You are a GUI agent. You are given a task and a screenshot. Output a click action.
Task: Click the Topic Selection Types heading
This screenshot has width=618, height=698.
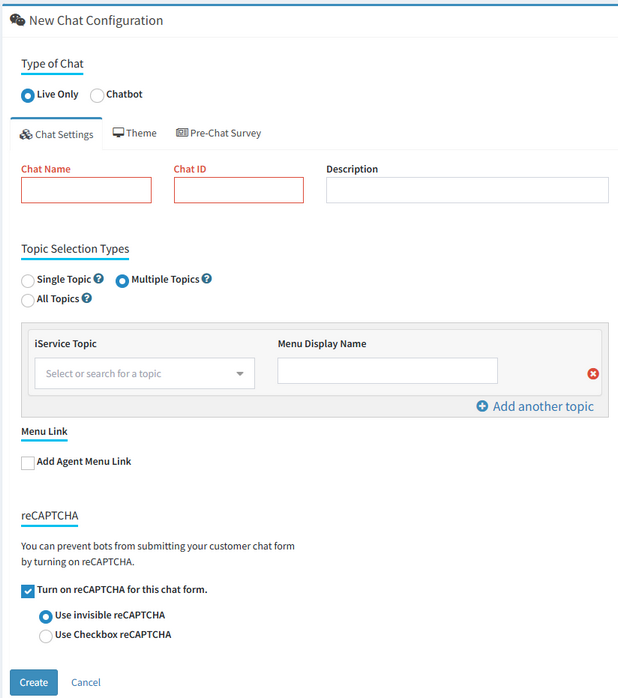tap(75, 248)
